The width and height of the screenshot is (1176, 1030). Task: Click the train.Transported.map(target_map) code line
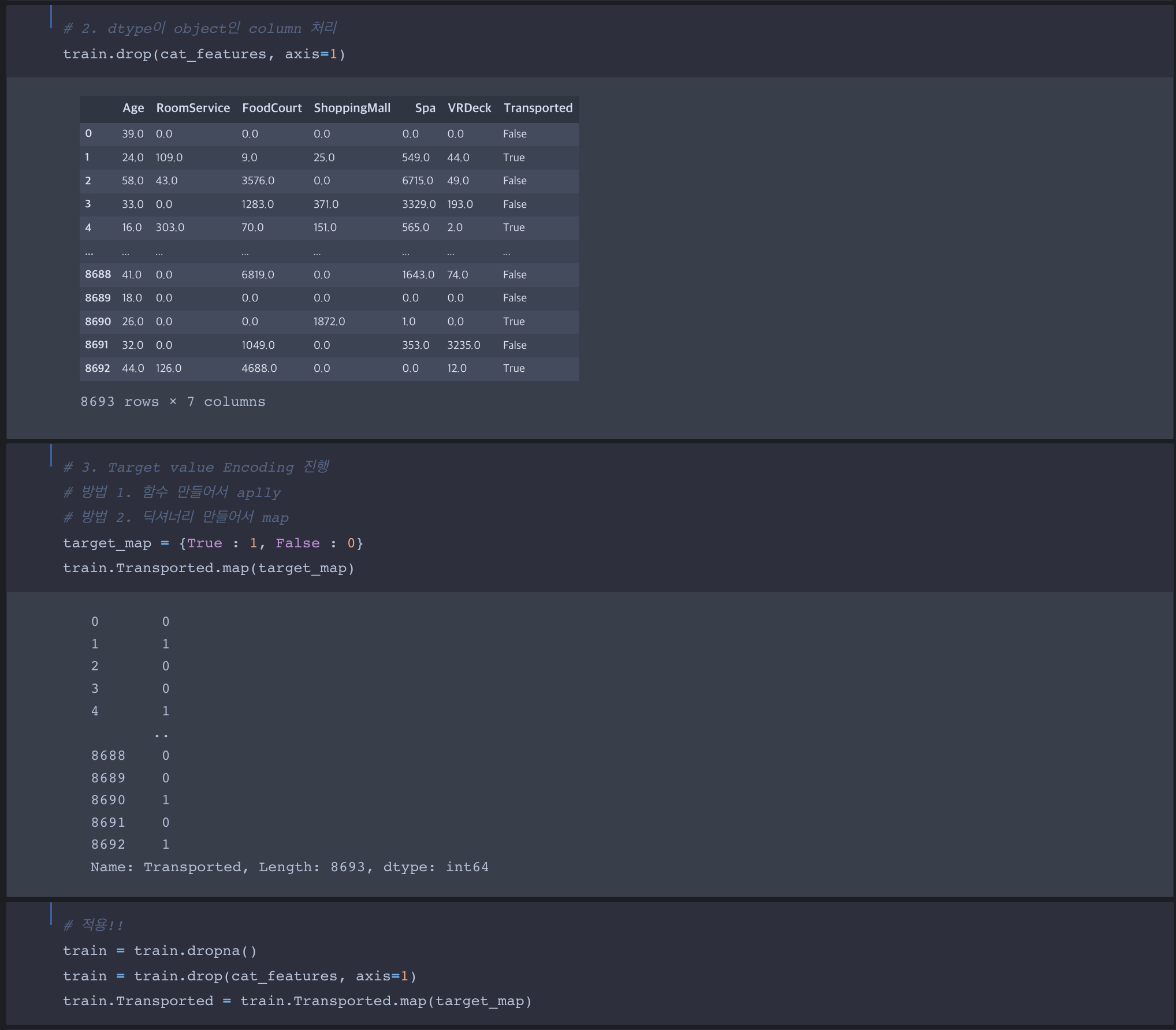click(208, 568)
